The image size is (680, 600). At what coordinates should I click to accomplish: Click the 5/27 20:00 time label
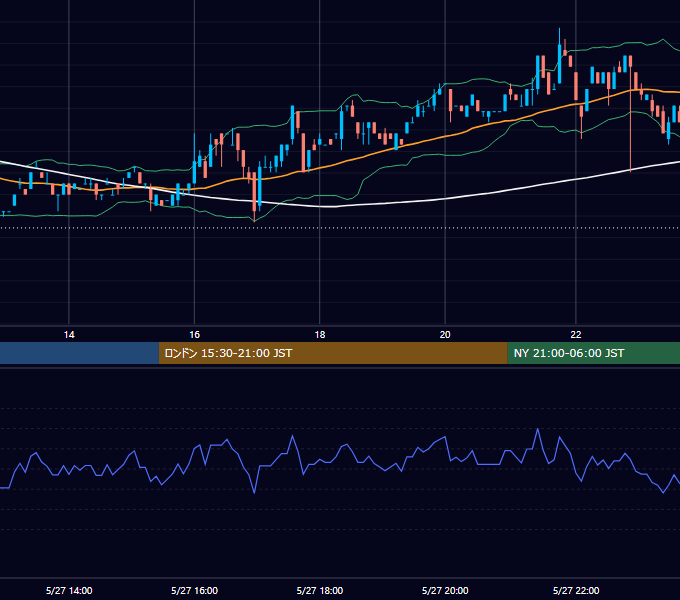point(445,590)
